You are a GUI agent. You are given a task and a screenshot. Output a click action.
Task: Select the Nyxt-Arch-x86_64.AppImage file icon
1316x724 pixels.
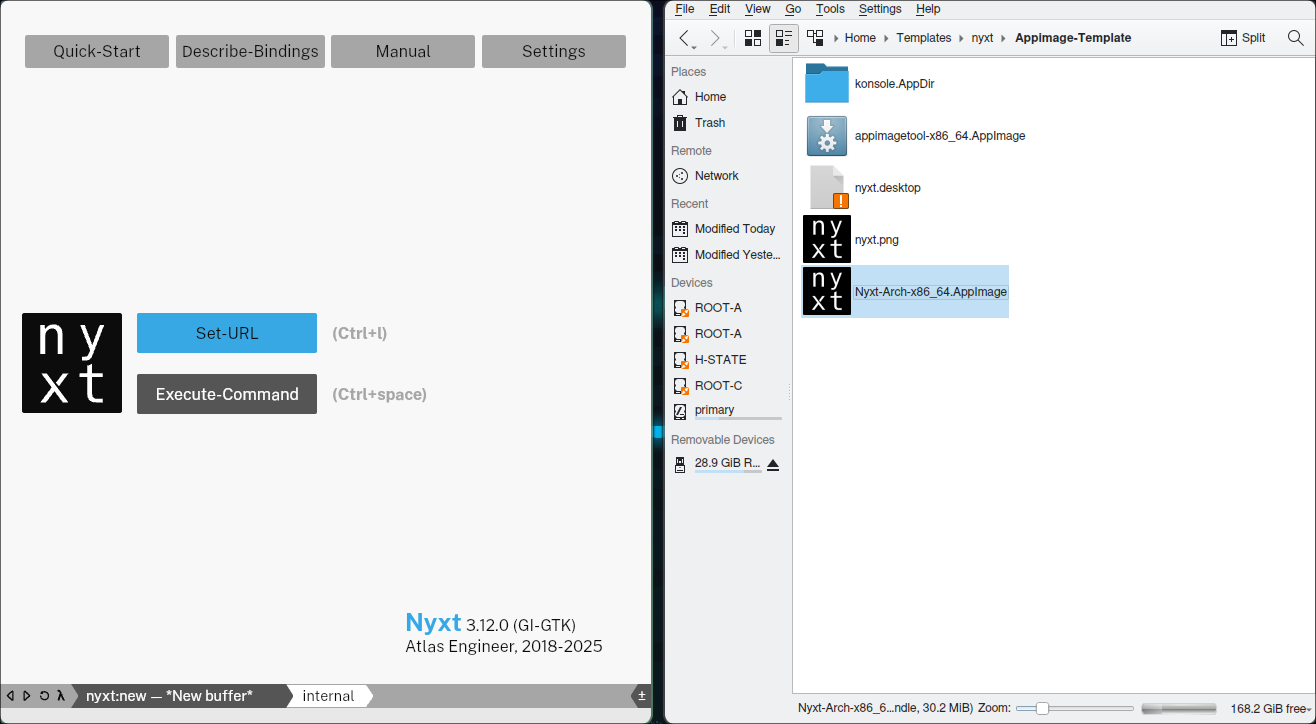[827, 292]
